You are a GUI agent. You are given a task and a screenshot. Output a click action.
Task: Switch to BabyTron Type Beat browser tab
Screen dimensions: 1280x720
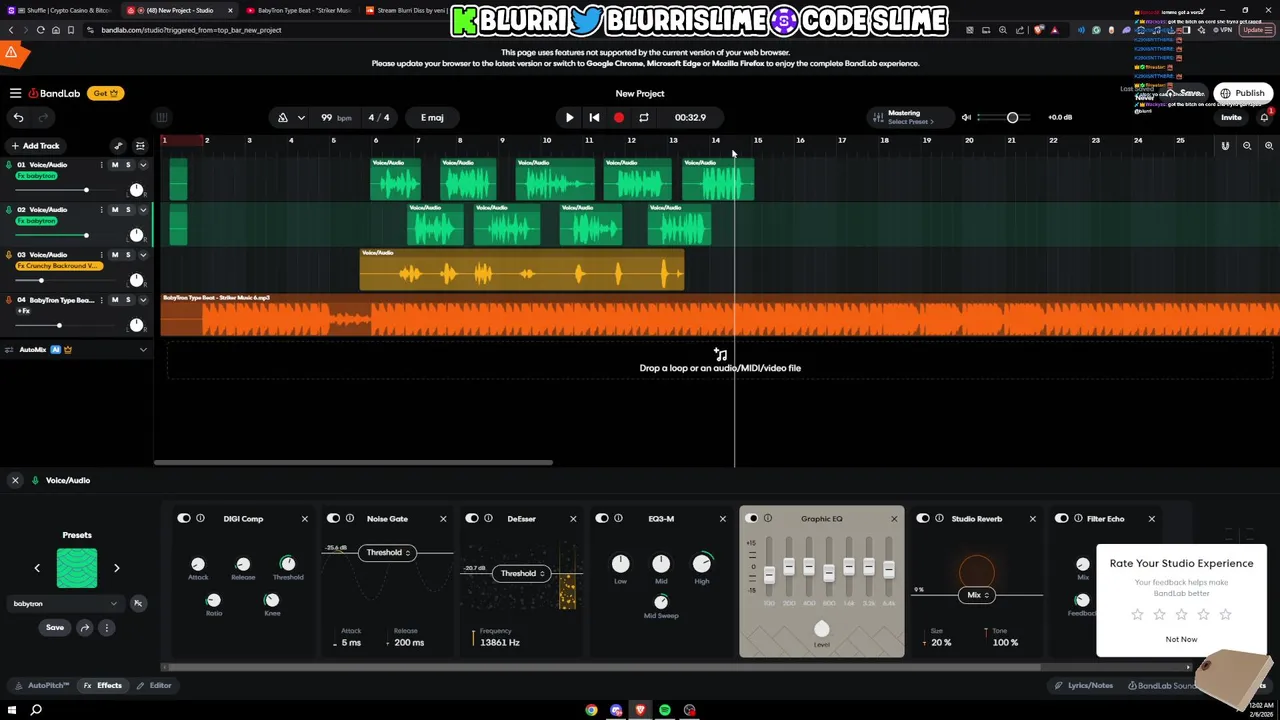pyautogui.click(x=298, y=10)
